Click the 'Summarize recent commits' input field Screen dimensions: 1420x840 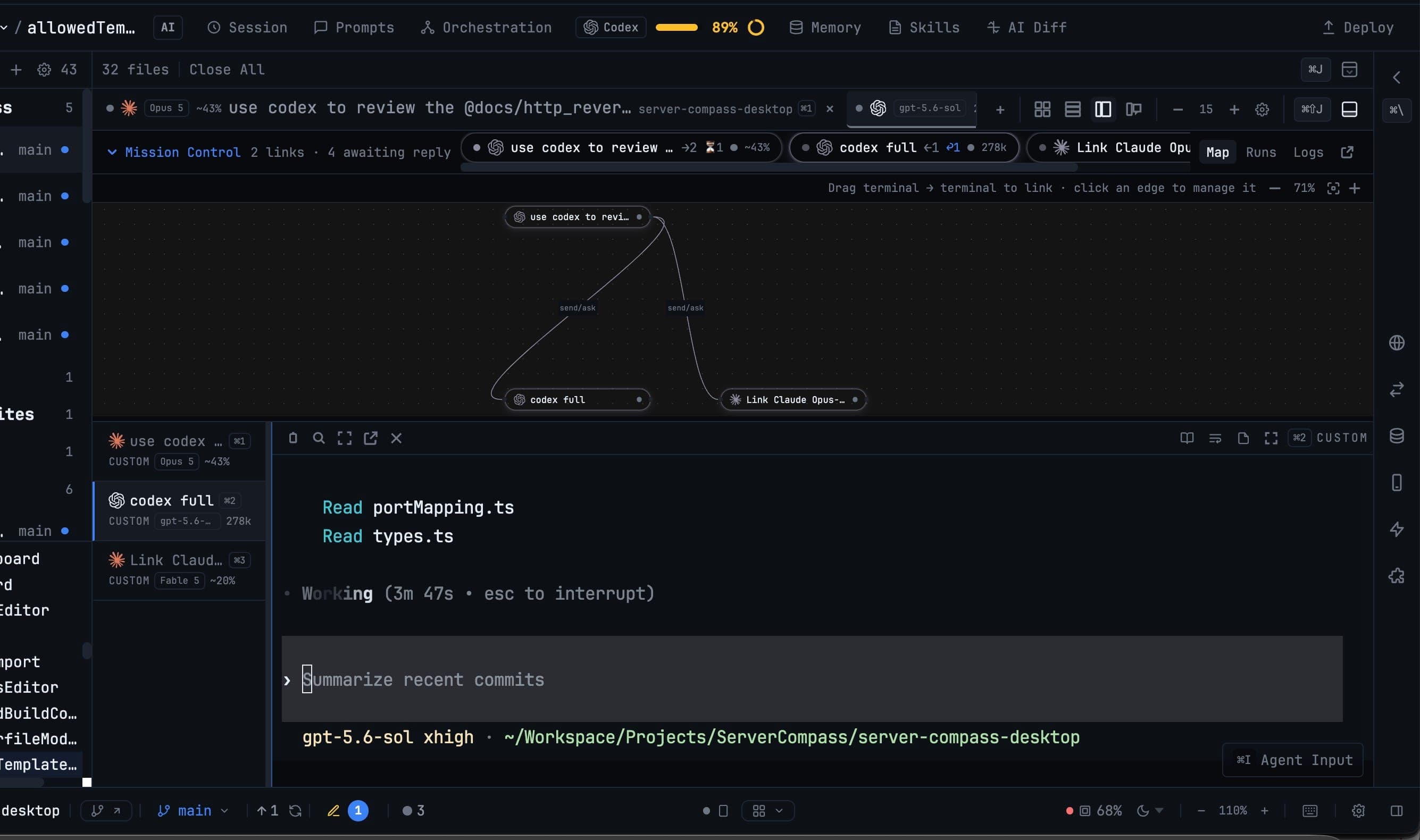click(x=812, y=679)
